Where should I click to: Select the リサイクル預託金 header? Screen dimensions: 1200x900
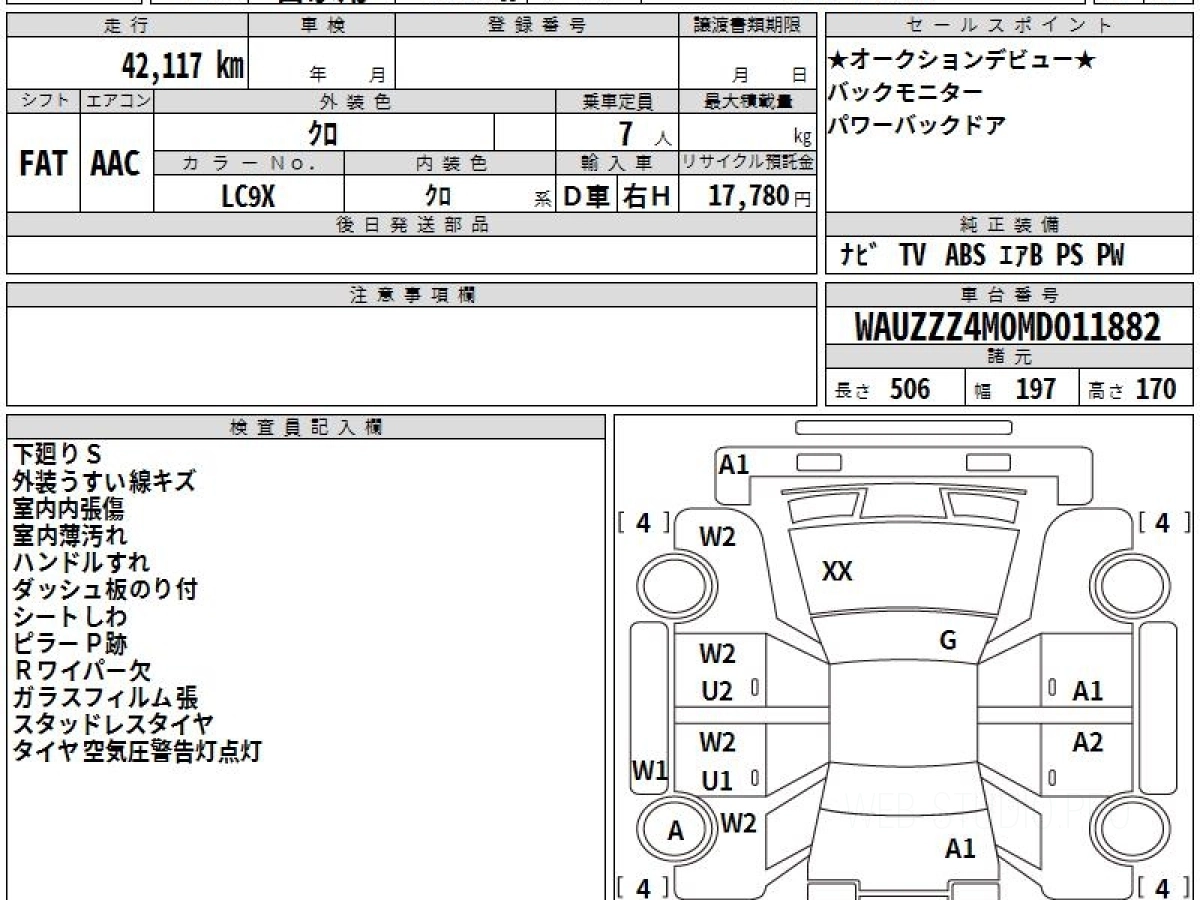[x=747, y=163]
